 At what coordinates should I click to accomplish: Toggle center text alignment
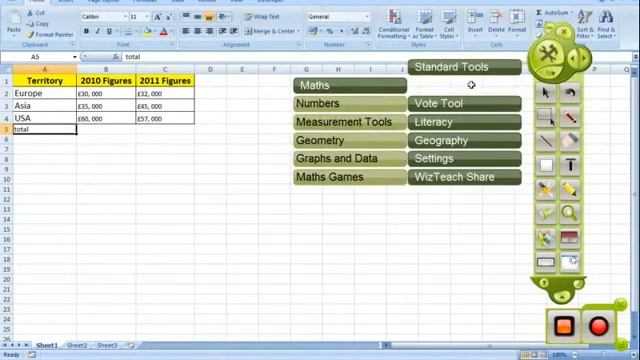(x=198, y=31)
